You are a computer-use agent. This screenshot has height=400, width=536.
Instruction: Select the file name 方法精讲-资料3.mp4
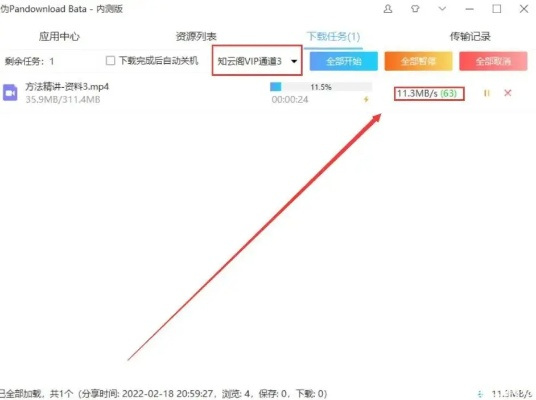point(67,87)
